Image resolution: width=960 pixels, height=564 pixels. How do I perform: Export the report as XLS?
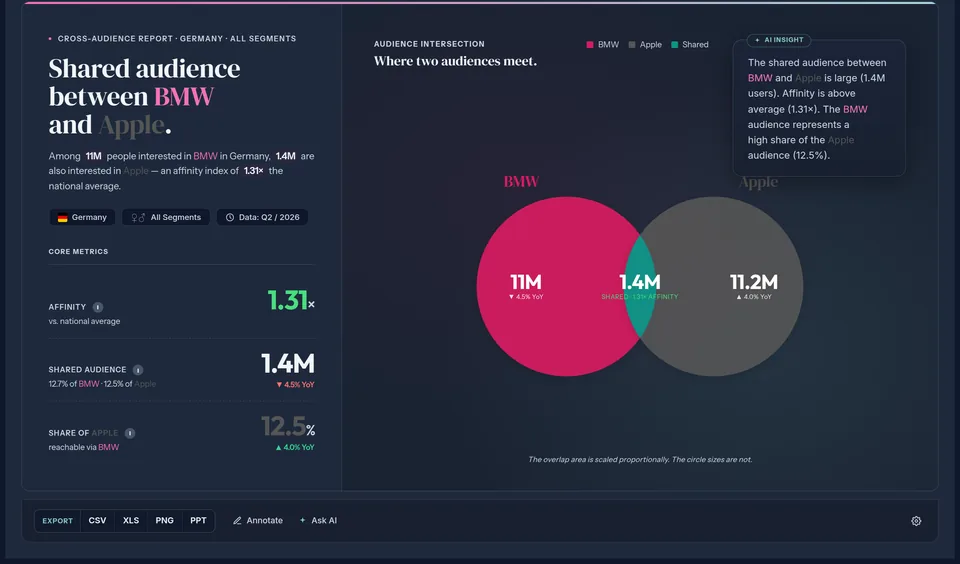point(131,521)
